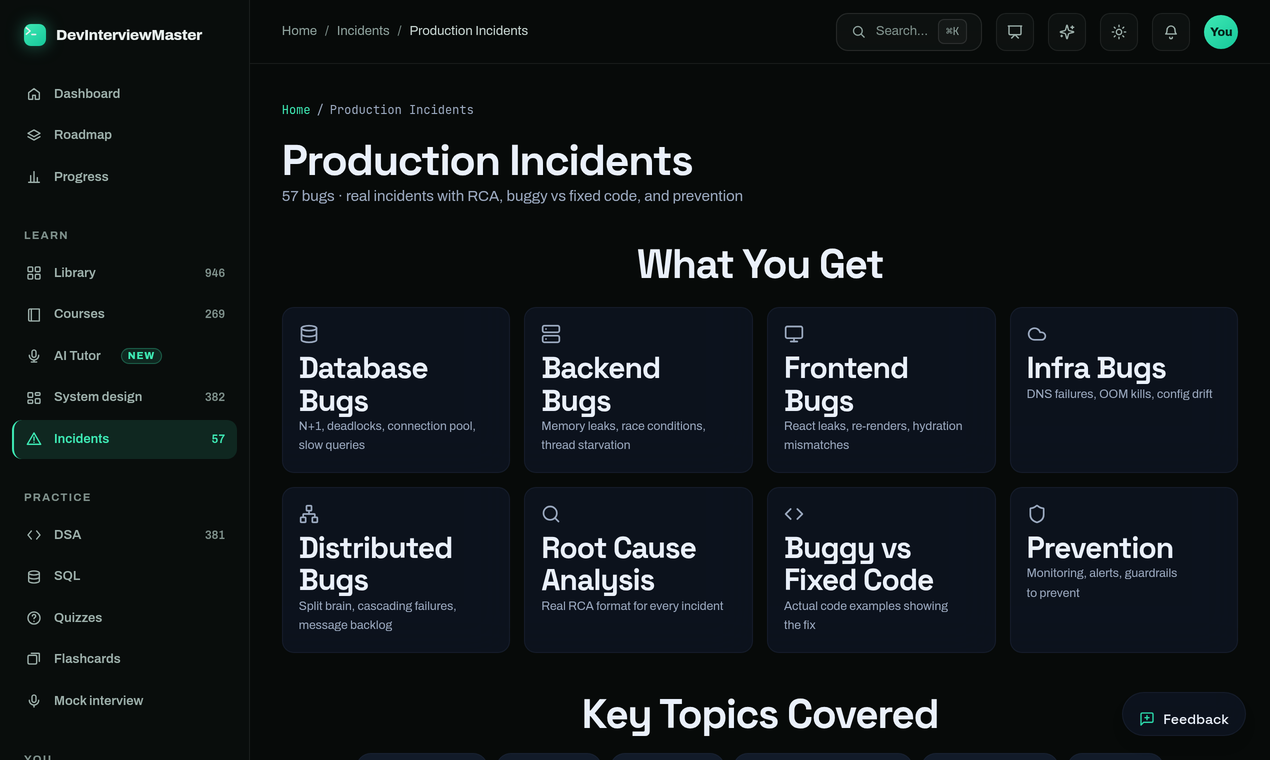
Task: Click the SQL database icon in sidebar
Action: click(x=34, y=576)
